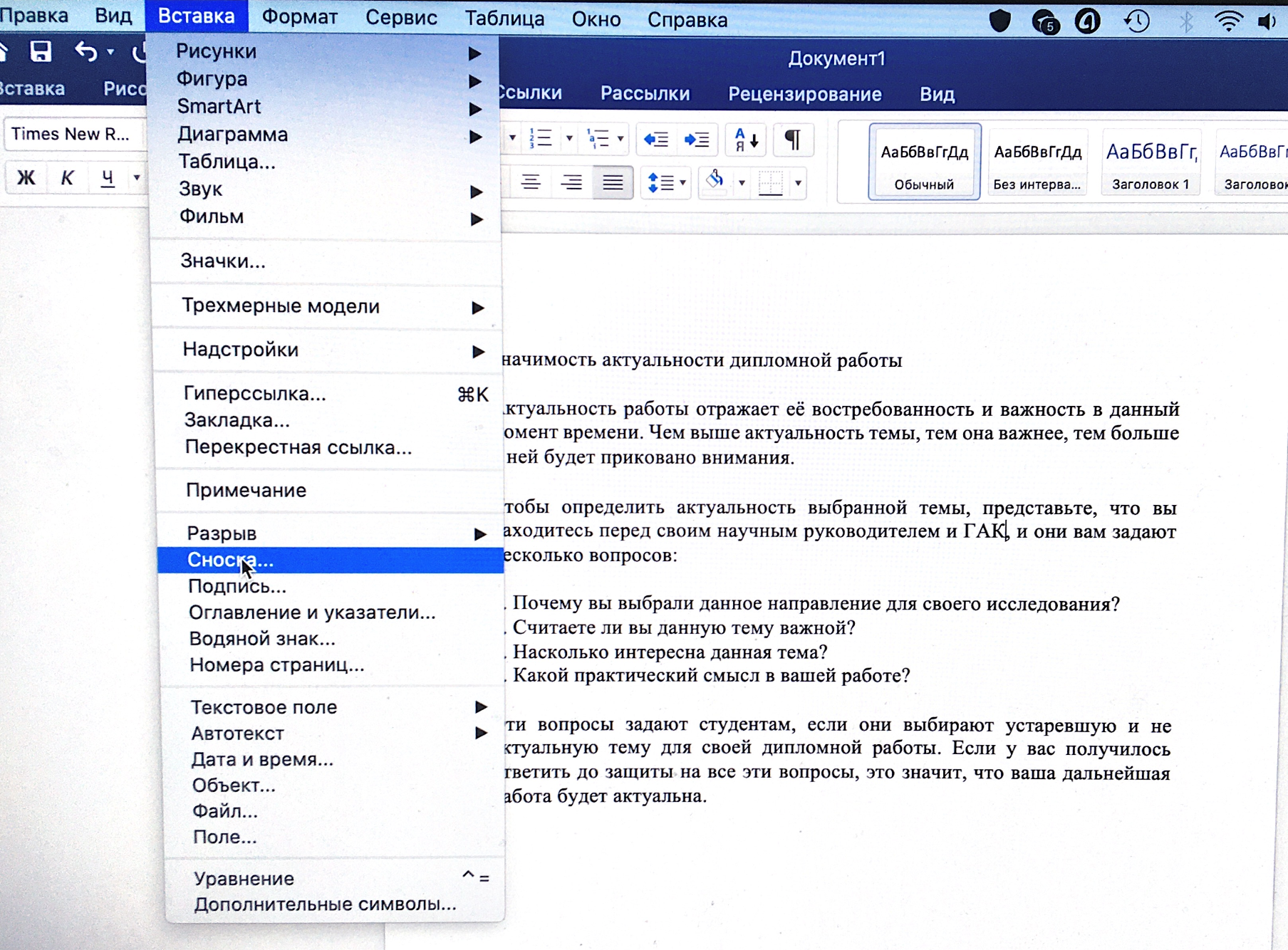Expand the Диаграмма submenu
Image resolution: width=1288 pixels, height=950 pixels.
(x=326, y=134)
